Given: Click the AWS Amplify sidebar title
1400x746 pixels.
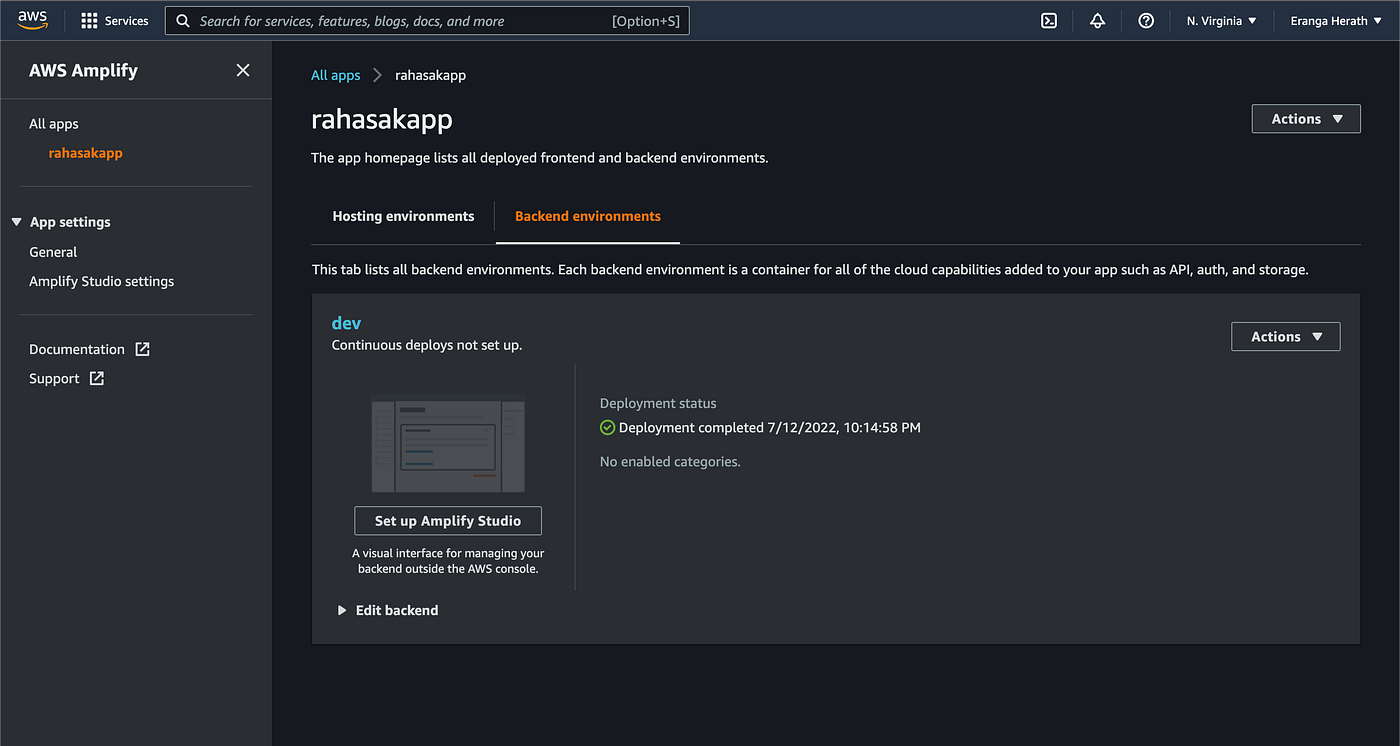Looking at the screenshot, I should (83, 70).
